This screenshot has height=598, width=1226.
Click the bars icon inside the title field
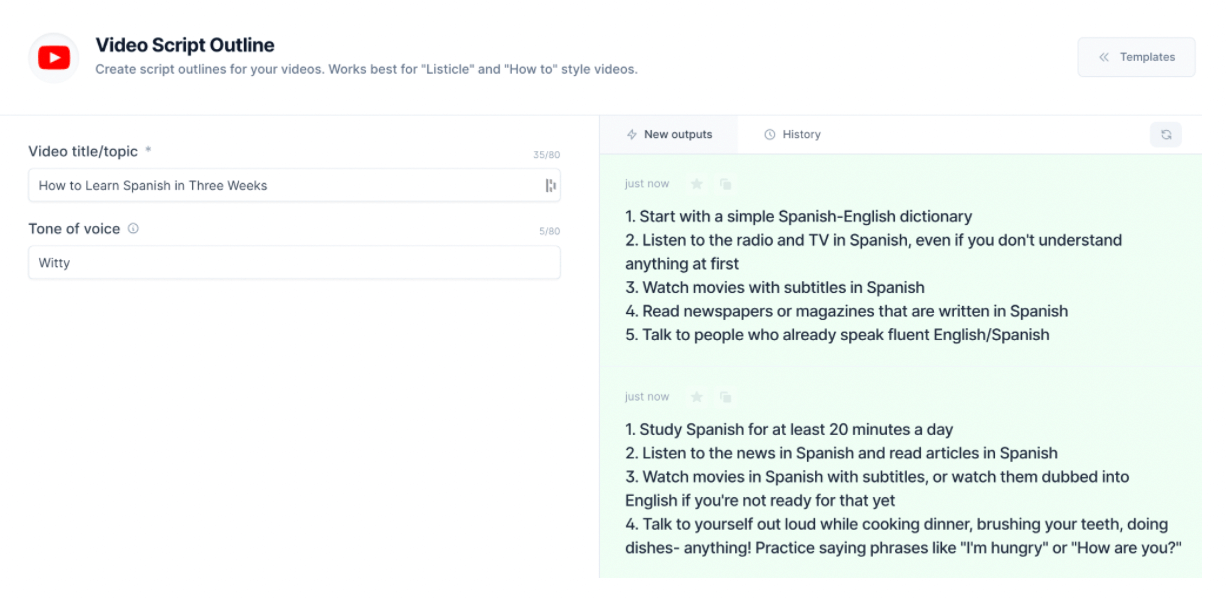pyautogui.click(x=550, y=185)
